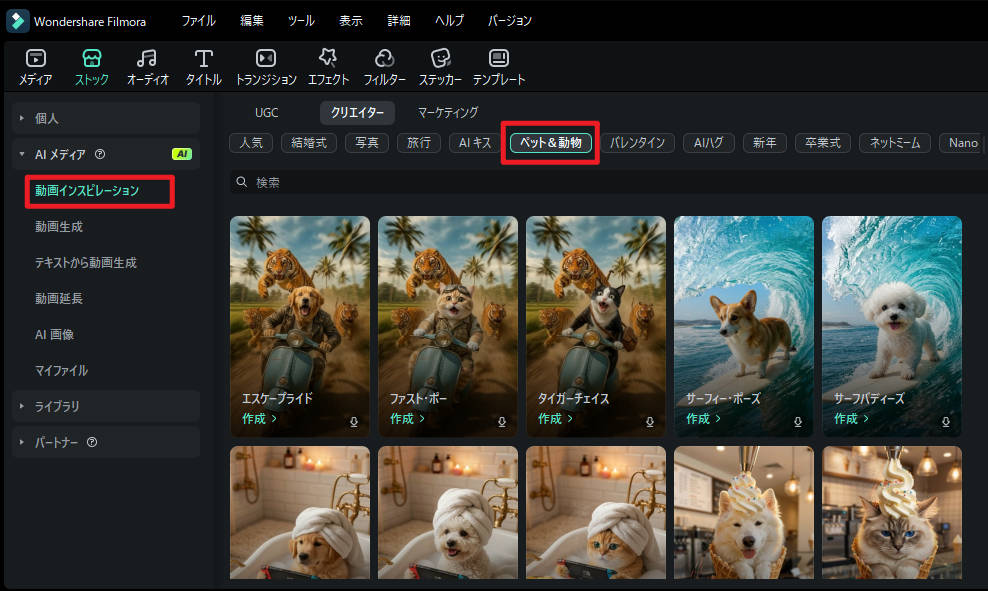The image size is (988, 591).
Task: Open the メディア toolbar icon
Action: click(x=35, y=59)
